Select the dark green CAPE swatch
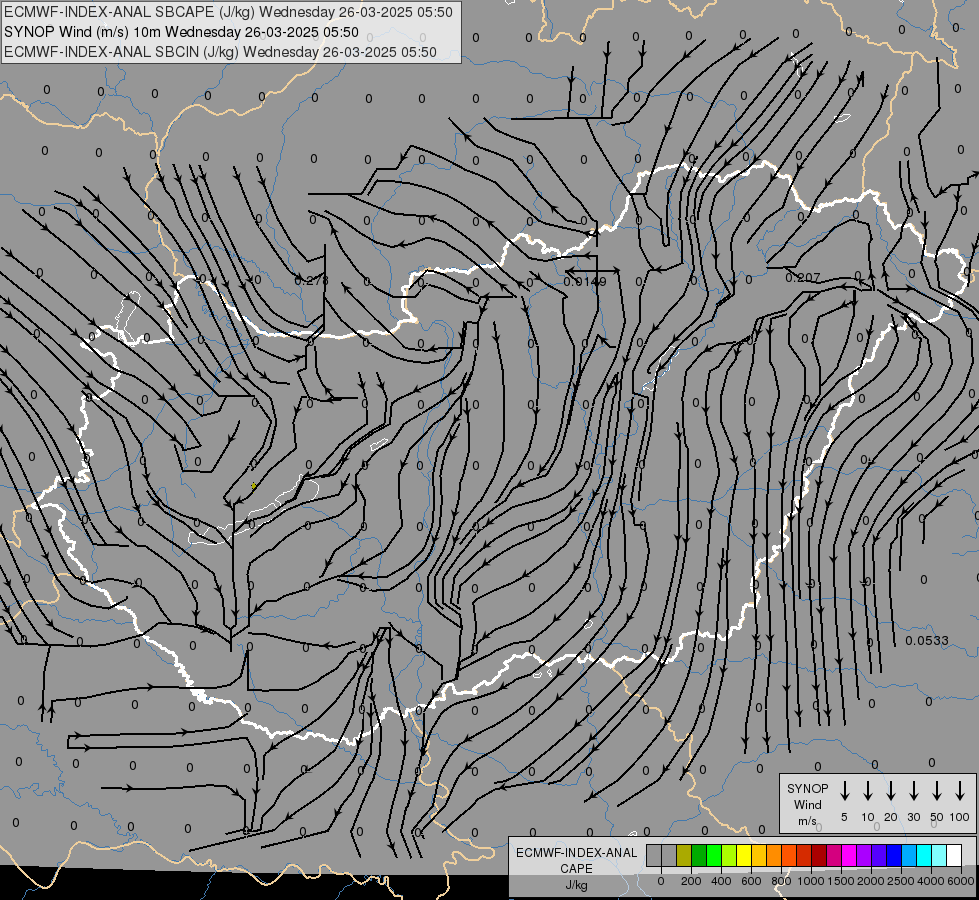979x900 pixels. 699,855
